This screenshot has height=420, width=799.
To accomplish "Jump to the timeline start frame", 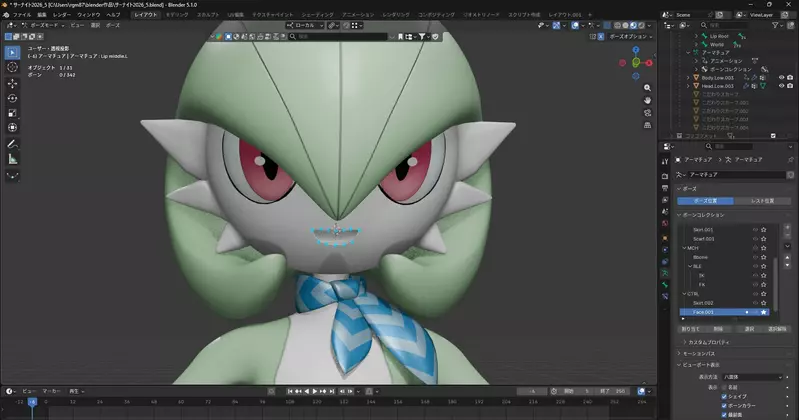I will (290, 391).
